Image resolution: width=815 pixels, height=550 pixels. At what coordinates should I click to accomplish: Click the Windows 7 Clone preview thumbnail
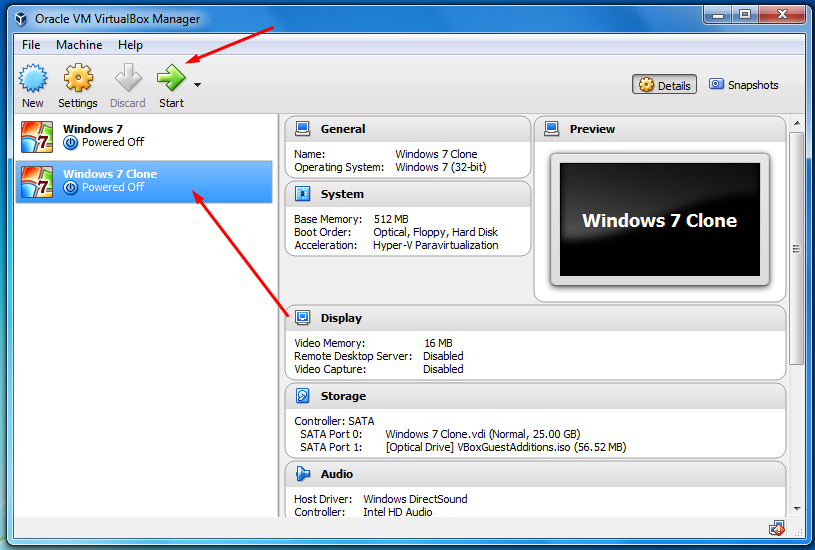pyautogui.click(x=660, y=219)
